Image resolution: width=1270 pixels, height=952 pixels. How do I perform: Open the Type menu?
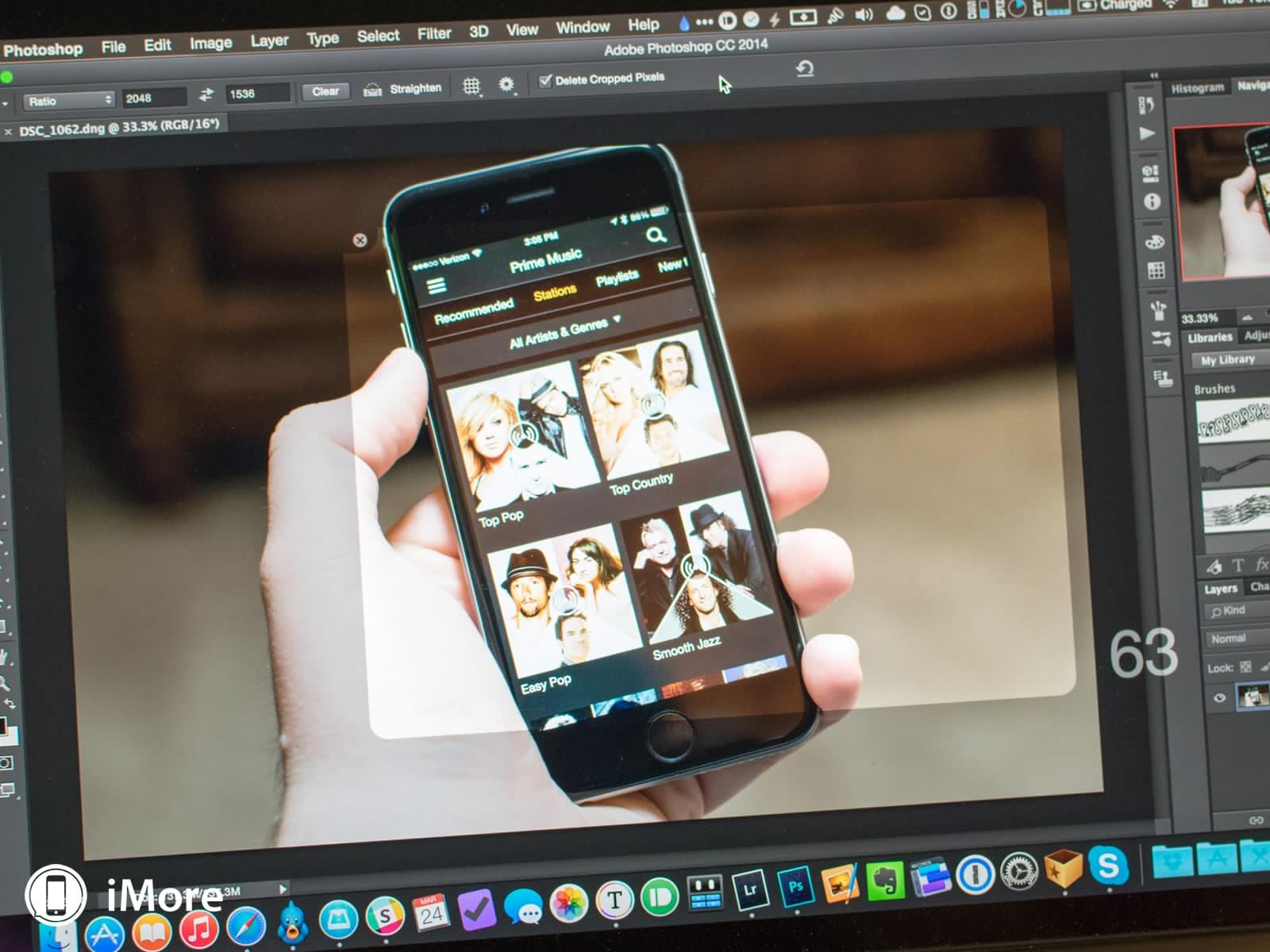[322, 39]
